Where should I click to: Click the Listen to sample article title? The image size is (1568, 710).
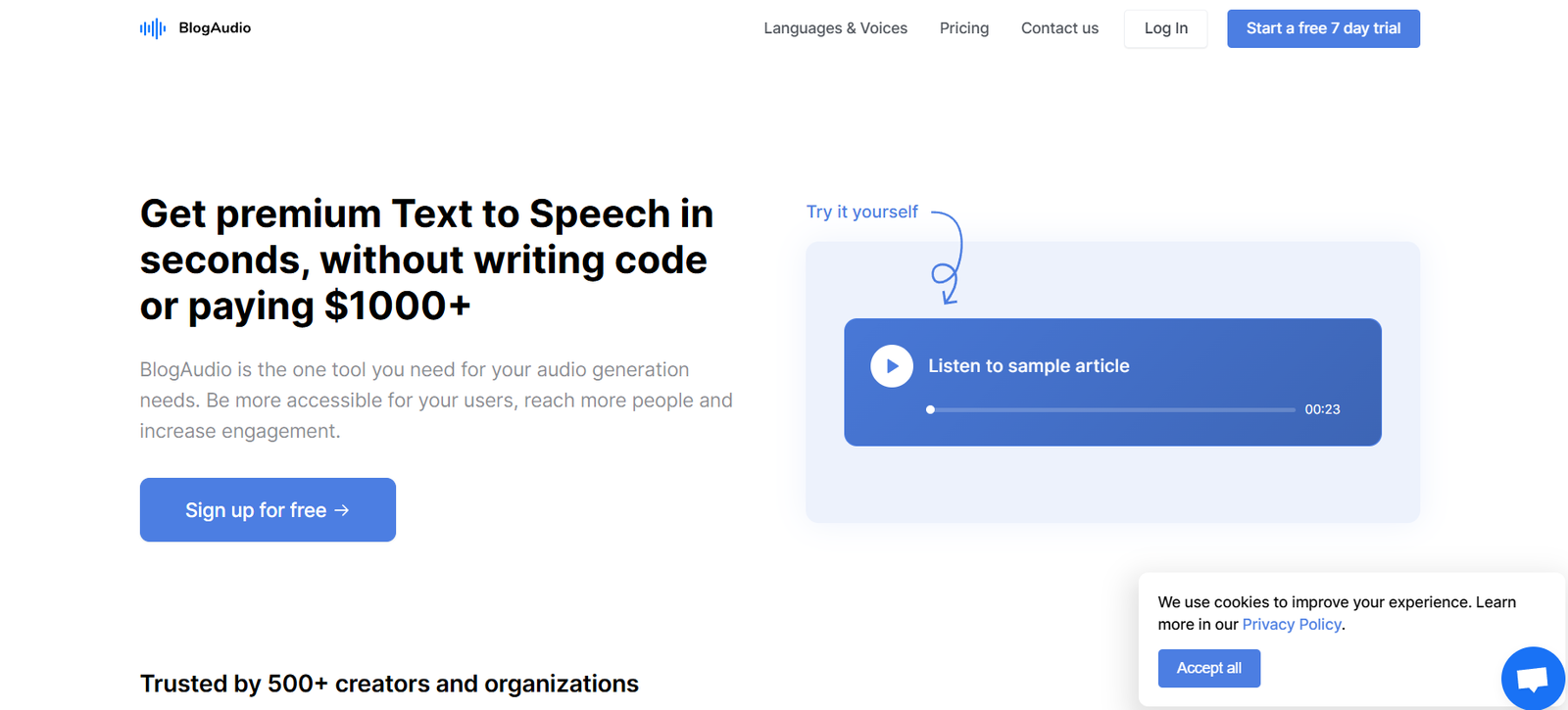[1028, 366]
